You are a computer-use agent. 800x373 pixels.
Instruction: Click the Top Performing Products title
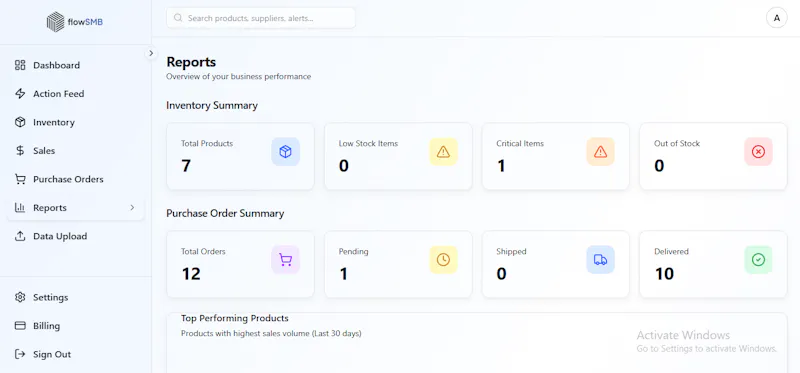[235, 318]
